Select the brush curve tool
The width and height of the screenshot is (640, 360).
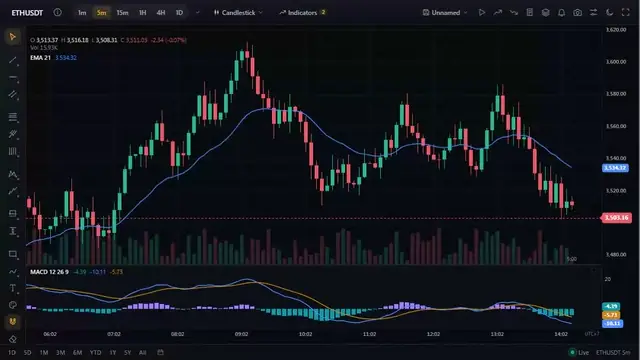coord(13,271)
